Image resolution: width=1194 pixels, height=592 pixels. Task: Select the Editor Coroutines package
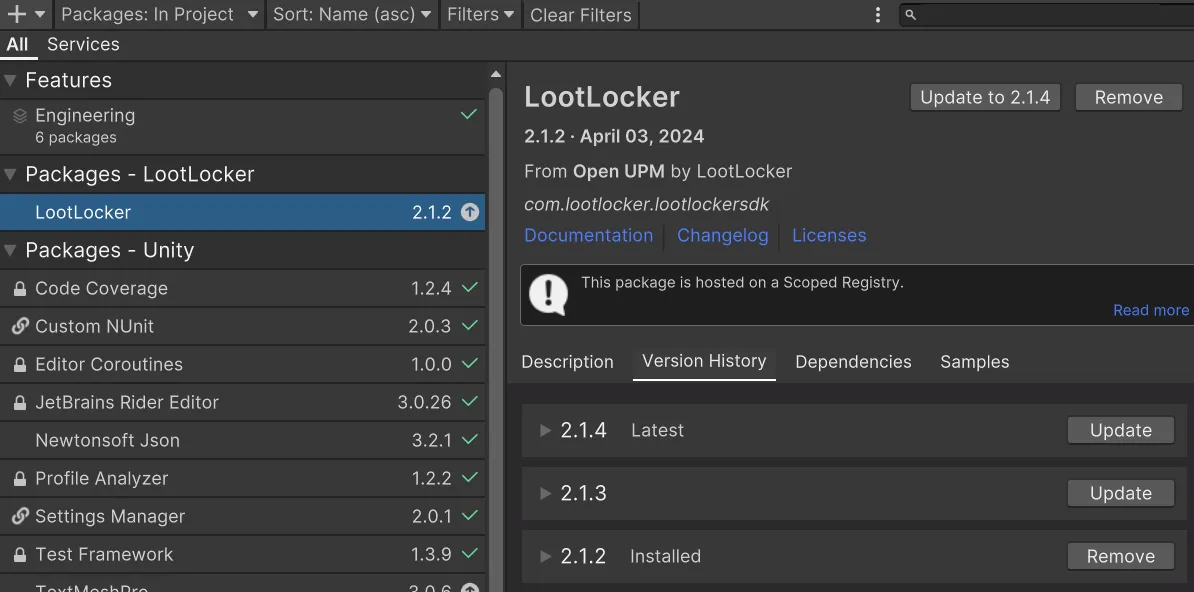[x=242, y=364]
